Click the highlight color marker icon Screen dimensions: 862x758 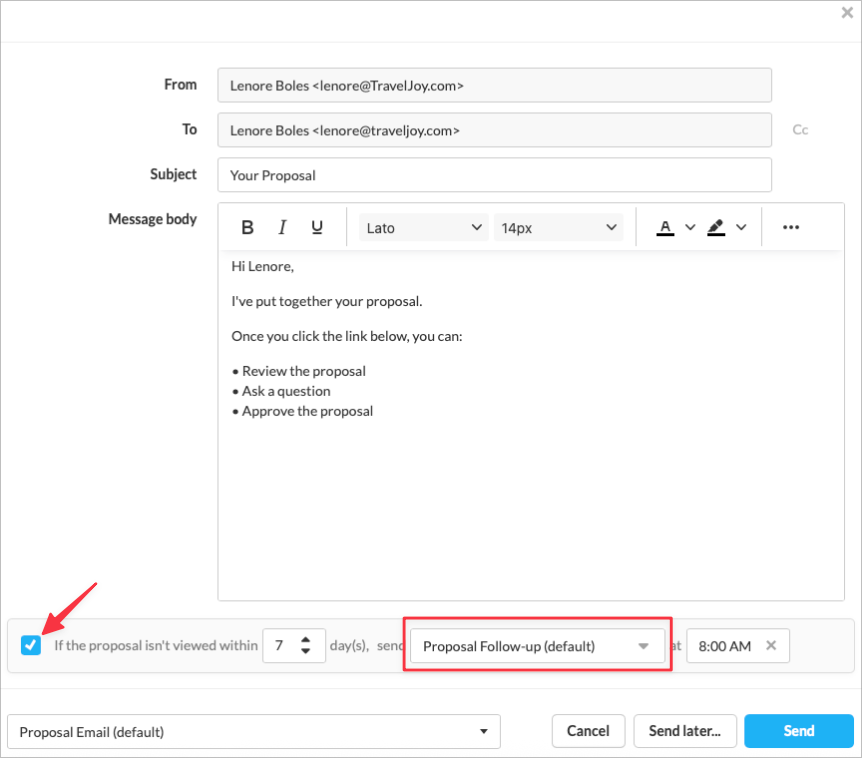coord(715,228)
